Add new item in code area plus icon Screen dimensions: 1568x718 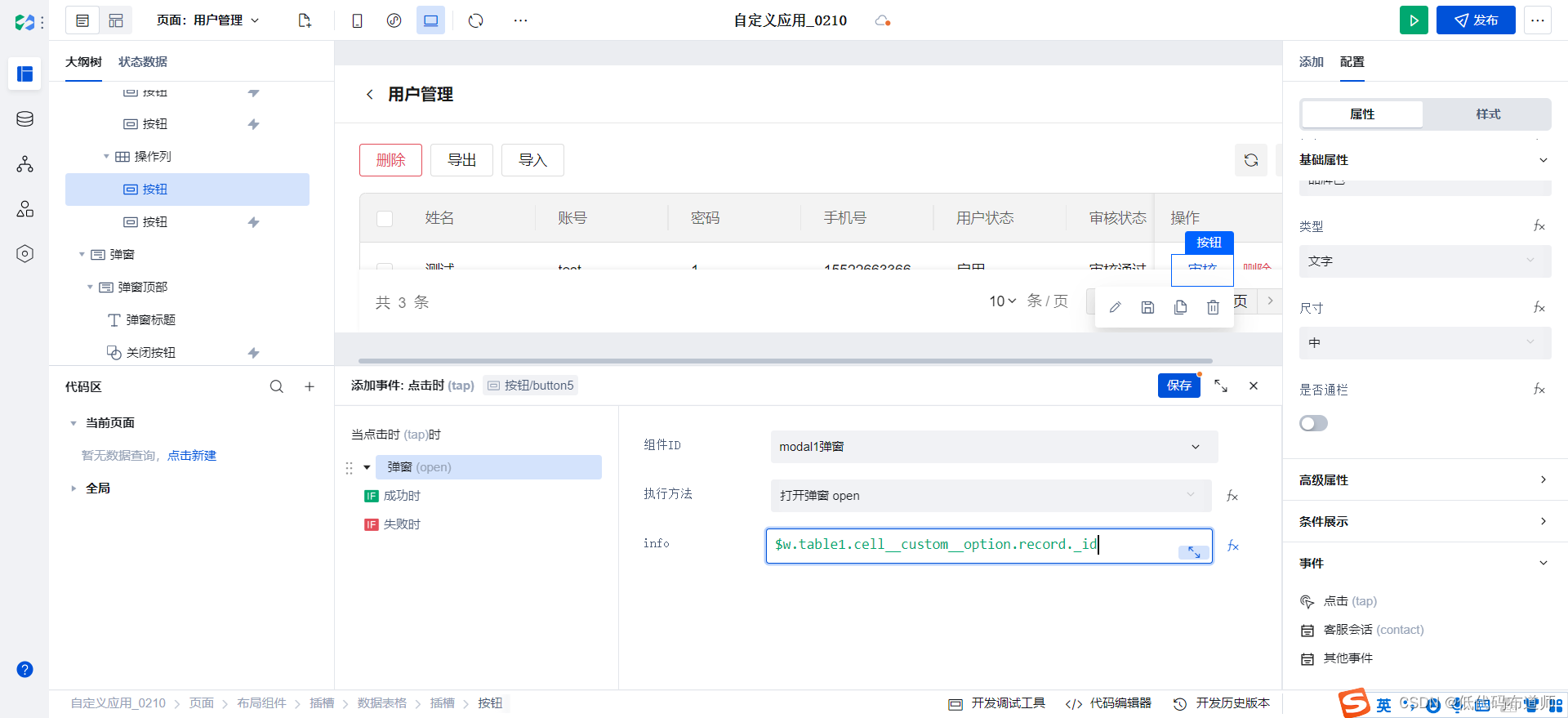point(310,386)
